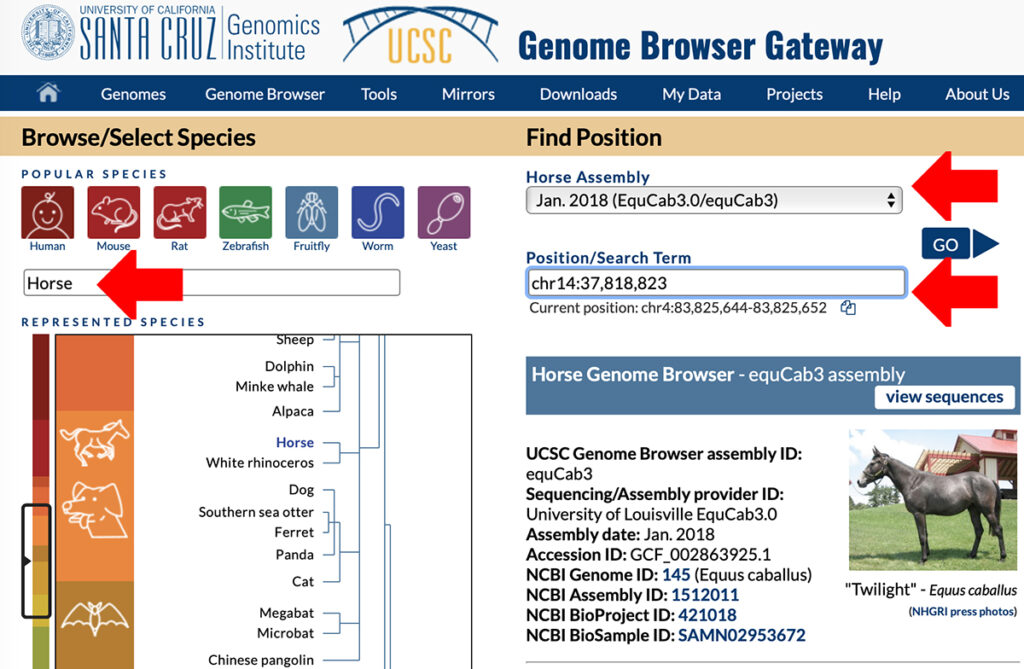This screenshot has height=669, width=1024.
Task: Click the view sequences button
Action: (x=944, y=397)
